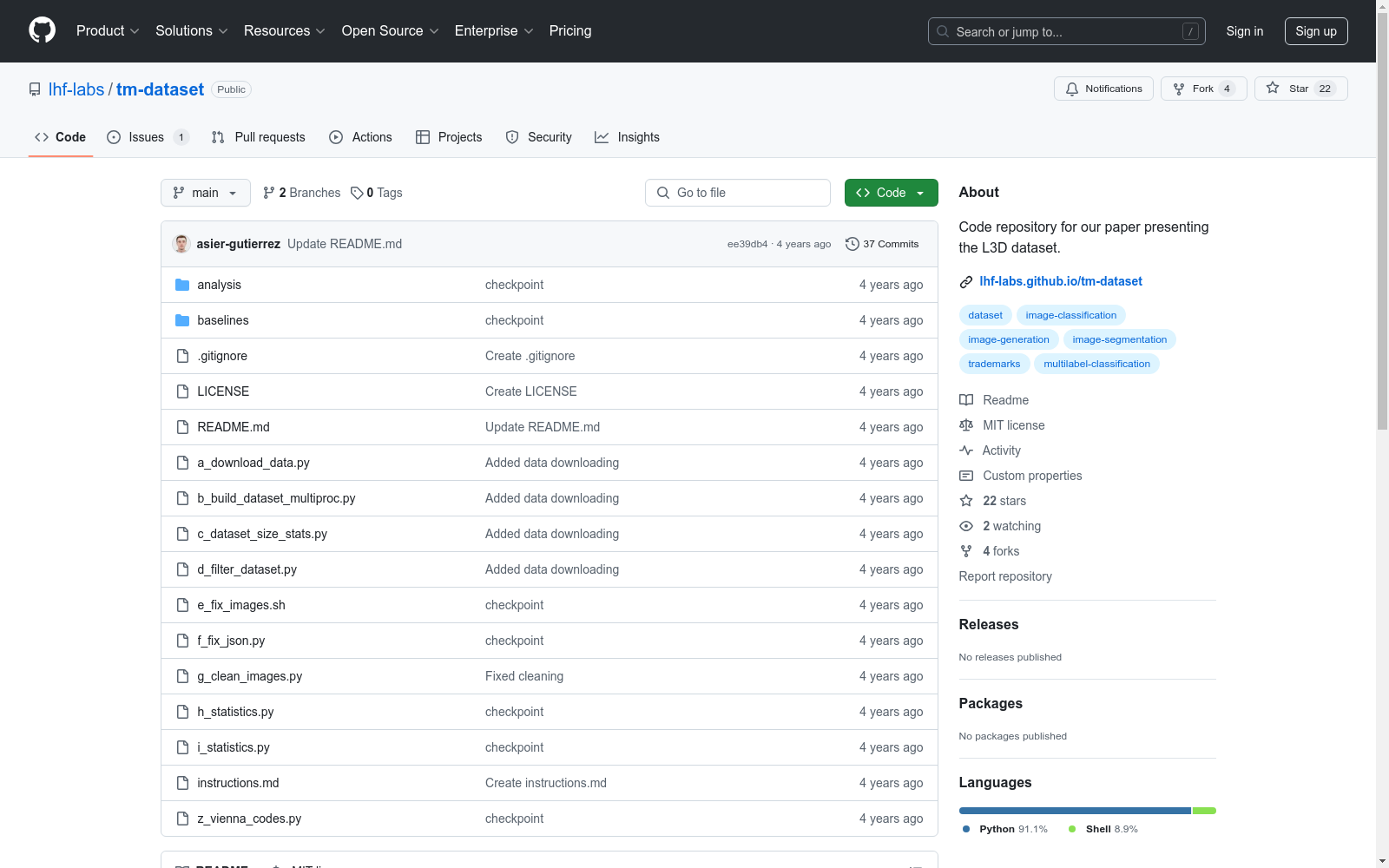Click the README.md file icon
Image resolution: width=1389 pixels, height=868 pixels.
pyautogui.click(x=182, y=427)
